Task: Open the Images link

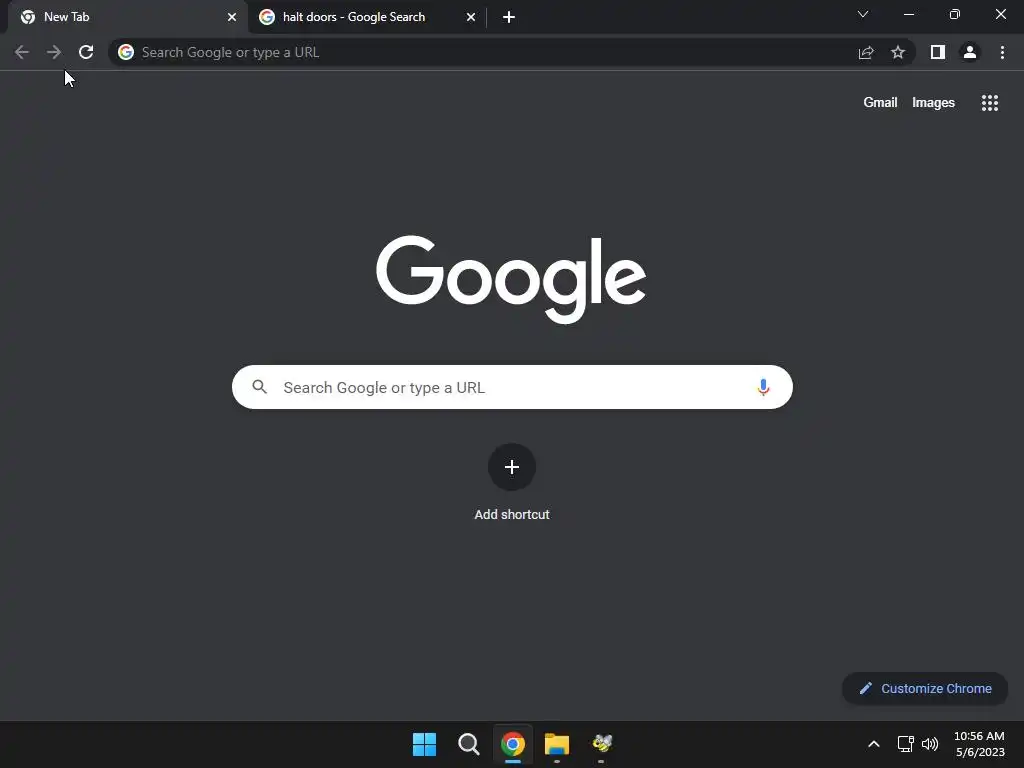Action: pyautogui.click(x=933, y=103)
